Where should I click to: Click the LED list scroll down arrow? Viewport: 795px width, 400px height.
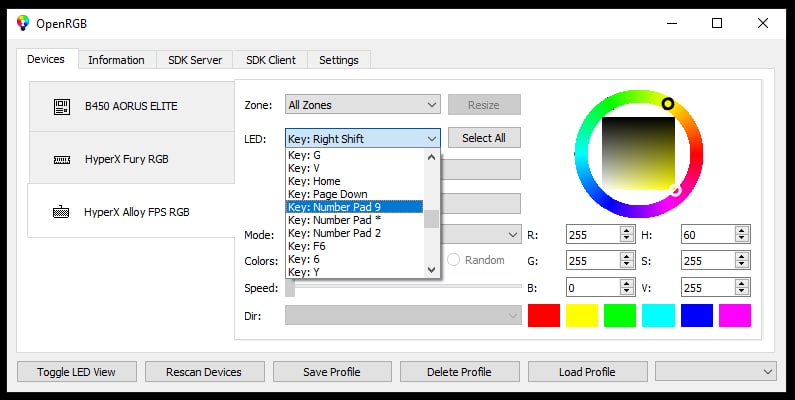[431, 270]
